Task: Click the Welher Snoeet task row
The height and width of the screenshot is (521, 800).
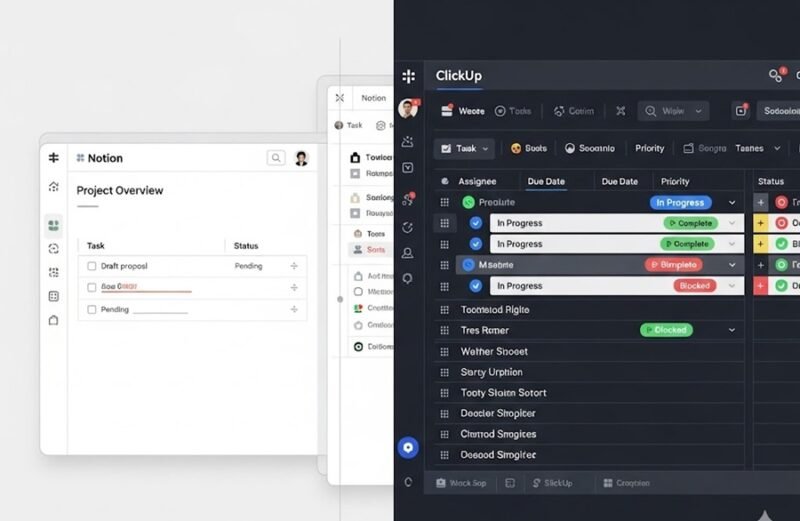Action: click(589, 352)
